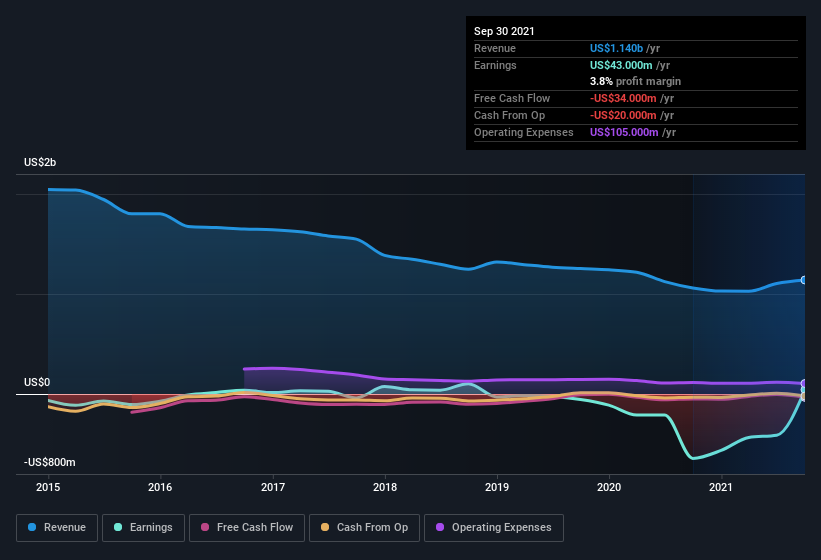This screenshot has height=560, width=821.
Task: Click the 2020 x-axis label
Action: point(609,487)
